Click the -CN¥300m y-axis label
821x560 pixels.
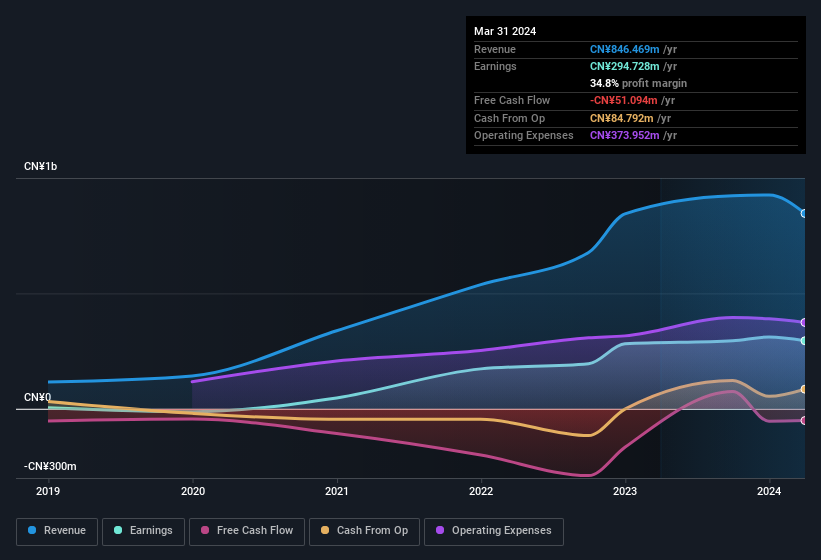(50, 466)
